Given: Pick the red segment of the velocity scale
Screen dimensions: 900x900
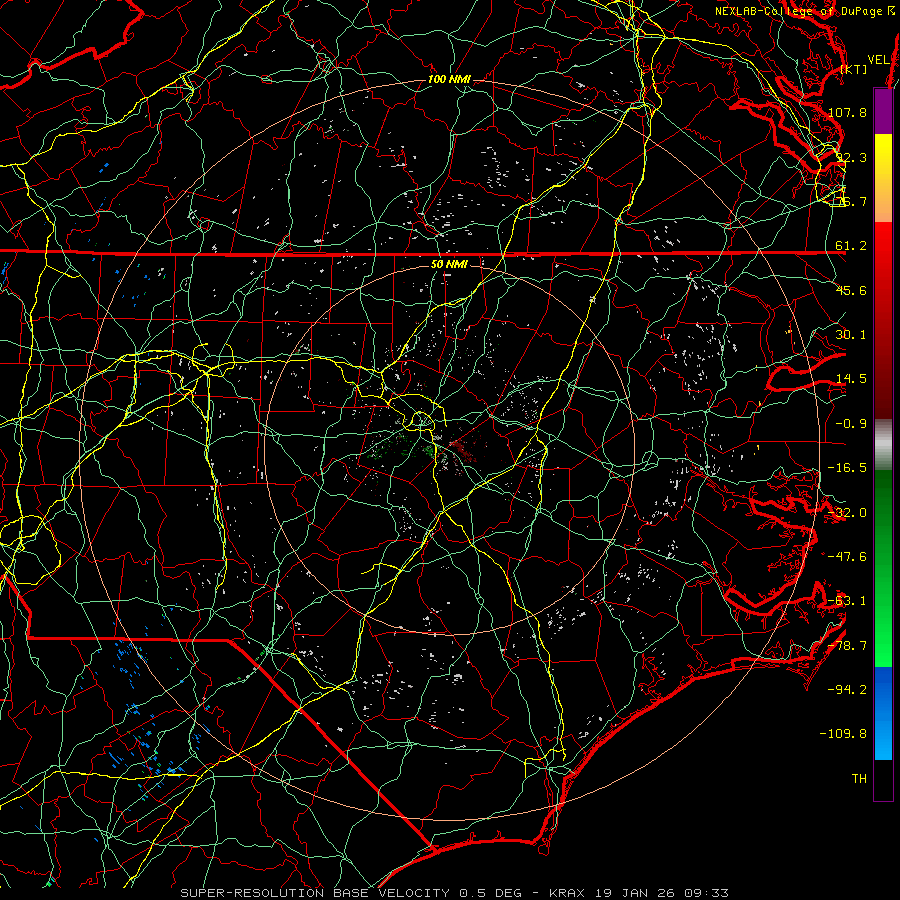Looking at the screenshot, I should [x=883, y=320].
